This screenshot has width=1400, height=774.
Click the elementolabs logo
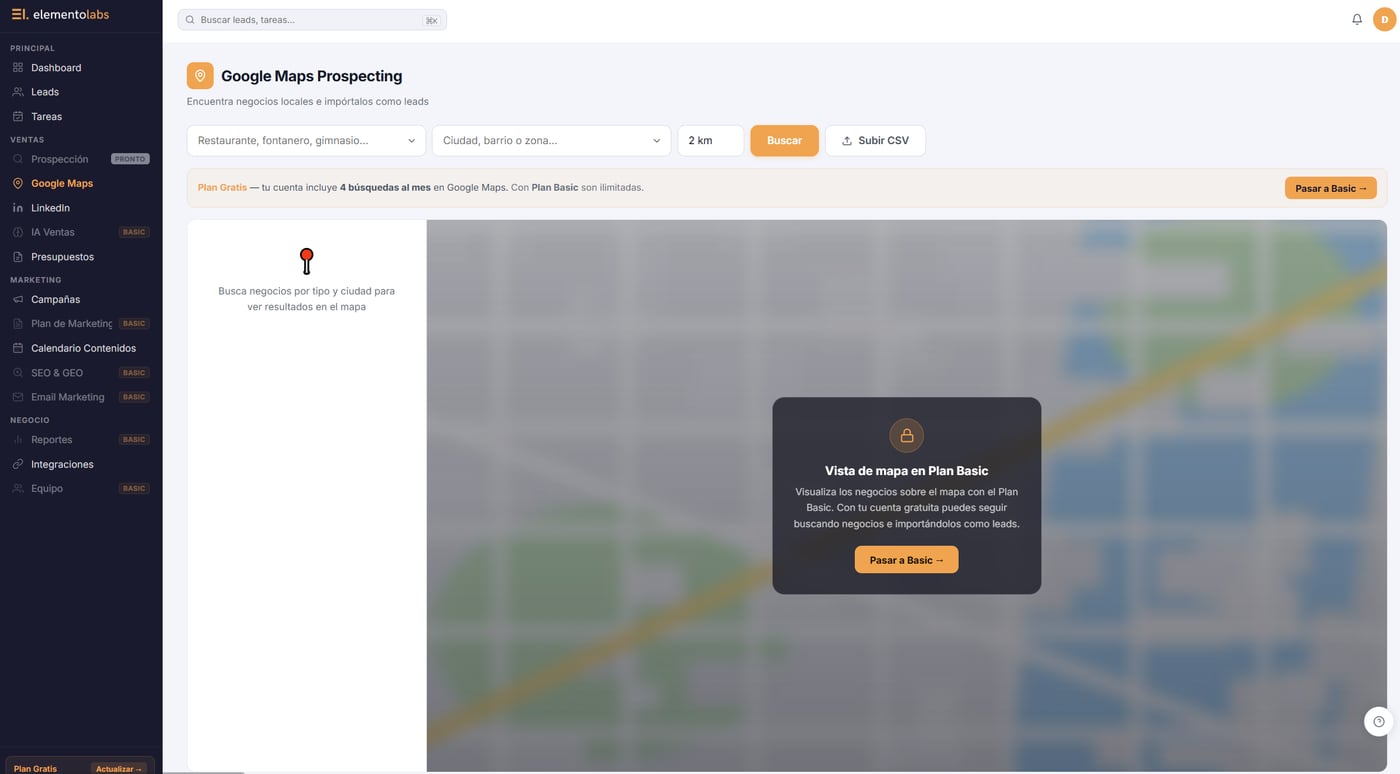point(60,15)
